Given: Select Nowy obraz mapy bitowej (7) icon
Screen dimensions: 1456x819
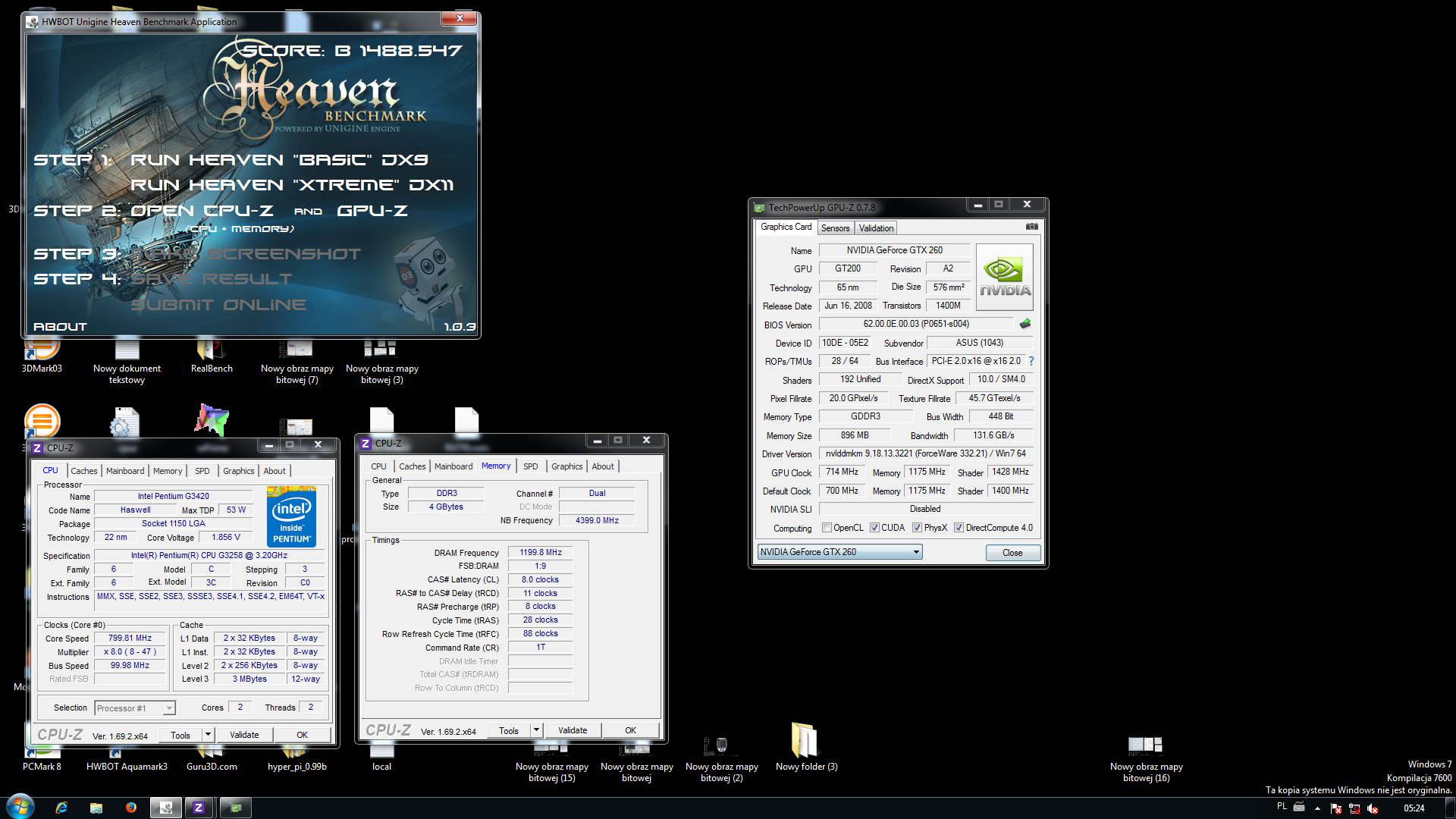Looking at the screenshot, I should (297, 362).
